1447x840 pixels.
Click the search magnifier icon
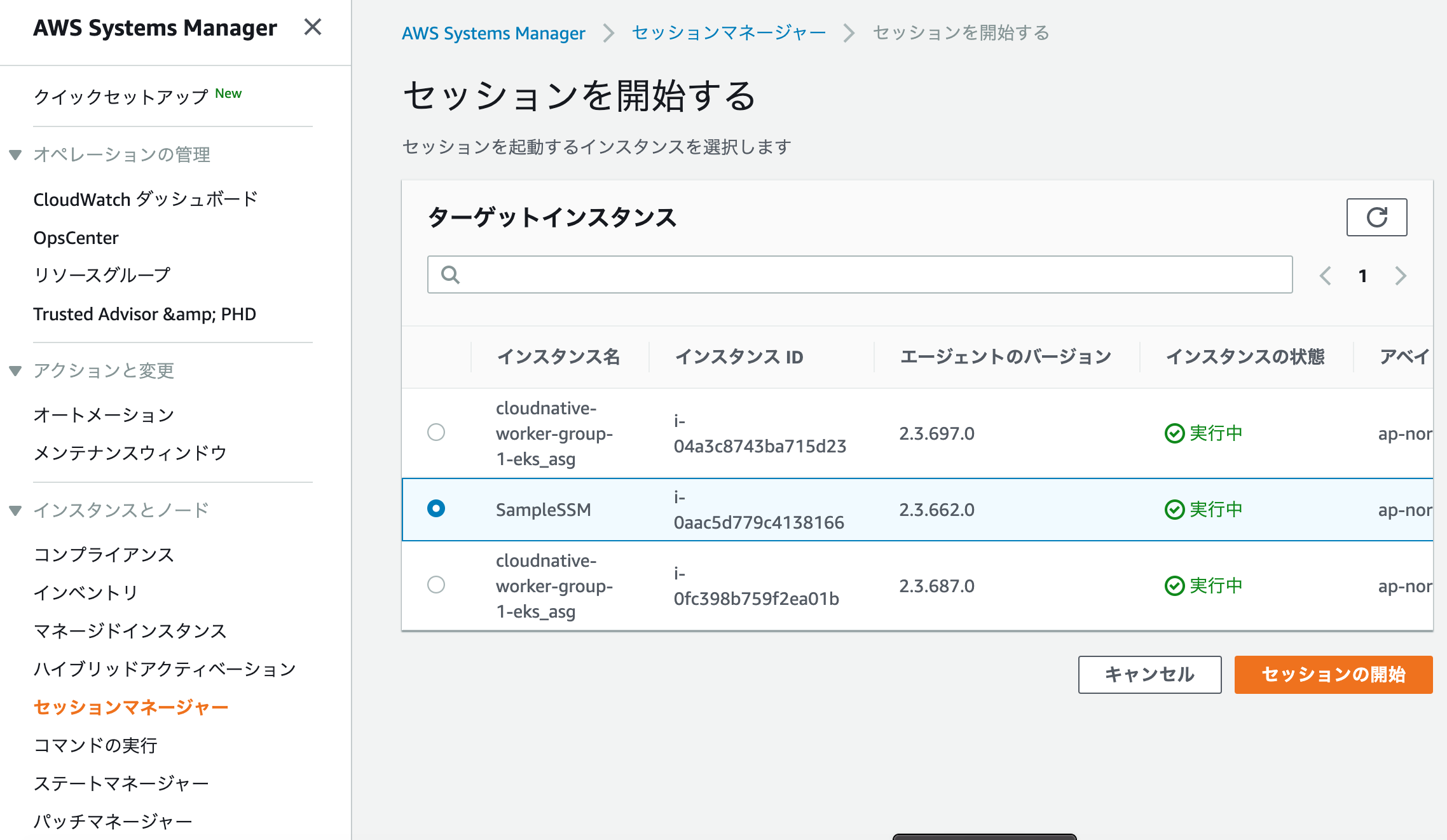point(450,274)
